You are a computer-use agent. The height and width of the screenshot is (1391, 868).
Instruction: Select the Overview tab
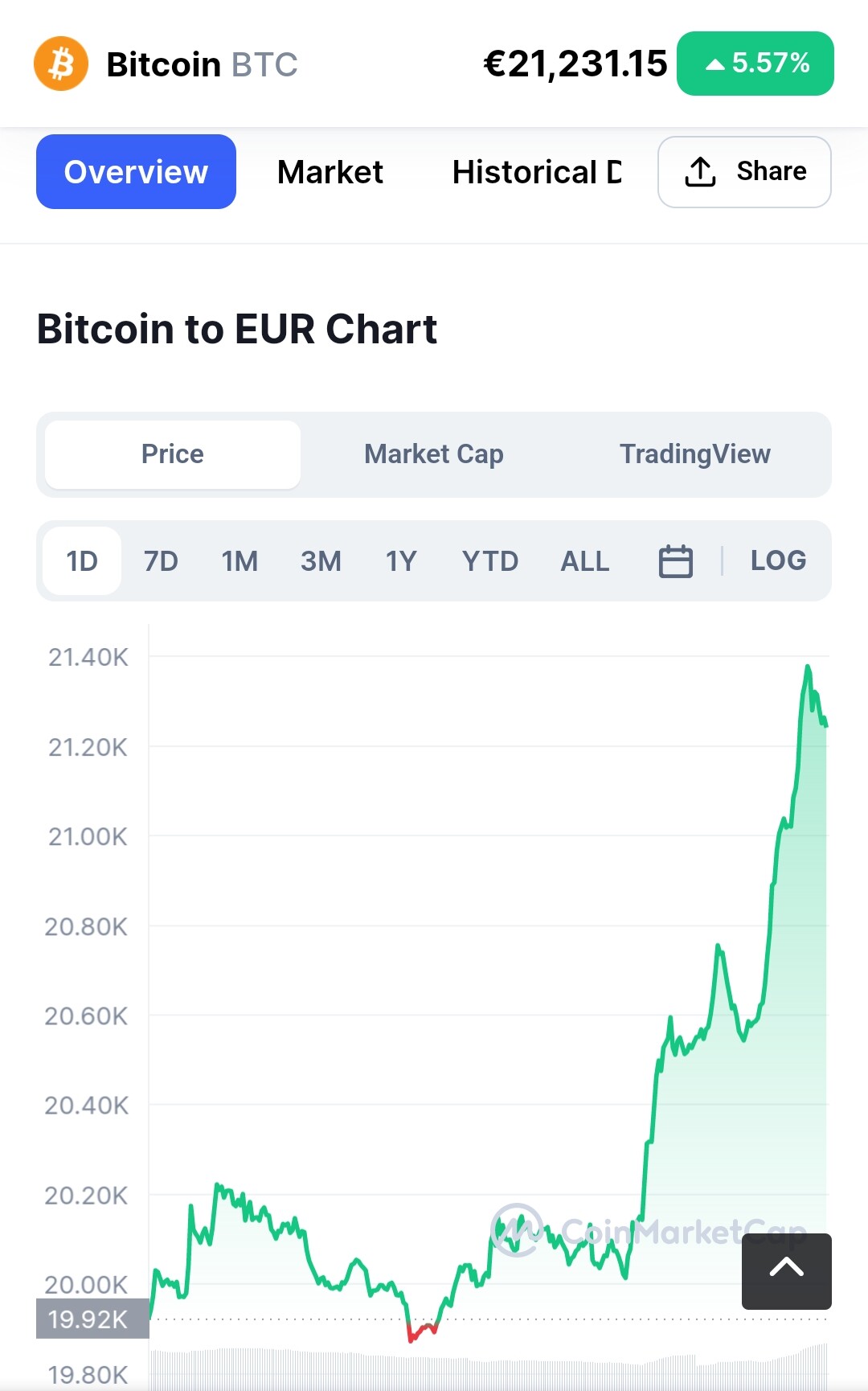pos(136,172)
